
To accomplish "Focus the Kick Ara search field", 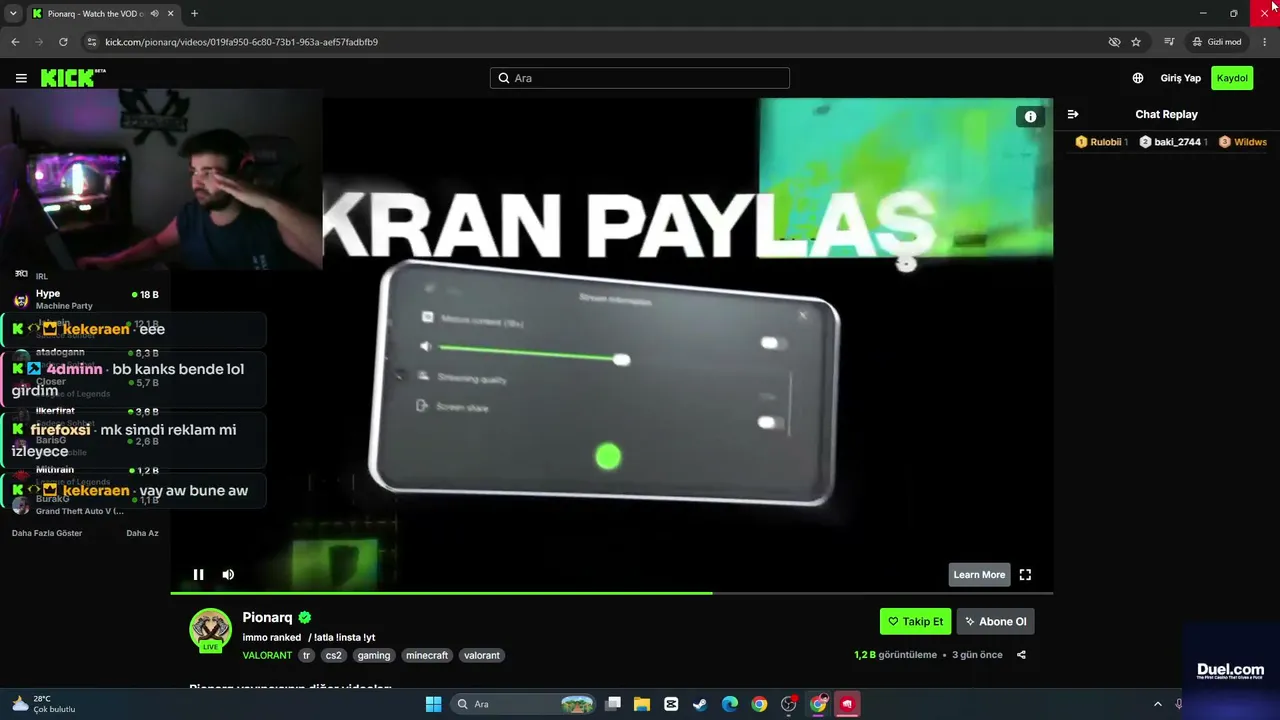I will (640, 78).
